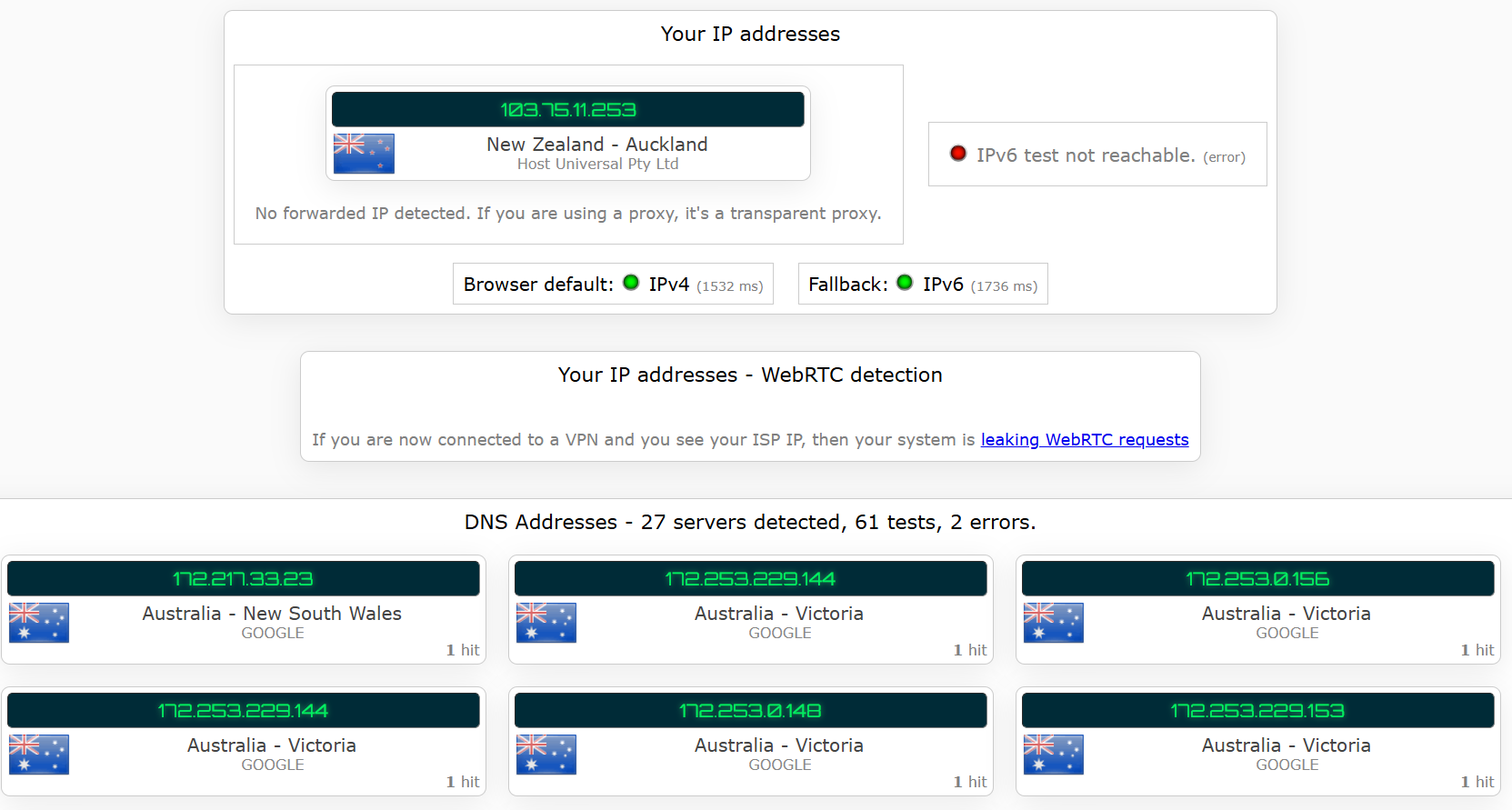Click DNS address 172.253.0.148
The width and height of the screenshot is (1512, 810).
(750, 711)
